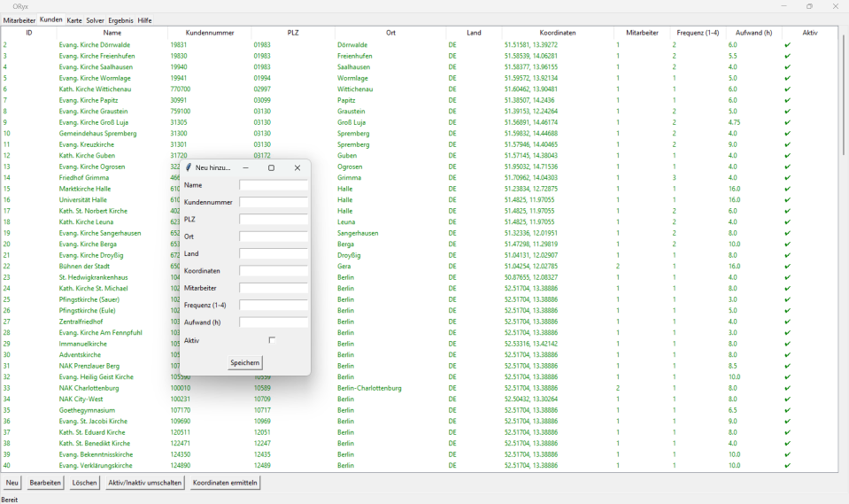Click into the Frequenz (1-4) field
Screen dimensions: 849x504
coord(273,305)
